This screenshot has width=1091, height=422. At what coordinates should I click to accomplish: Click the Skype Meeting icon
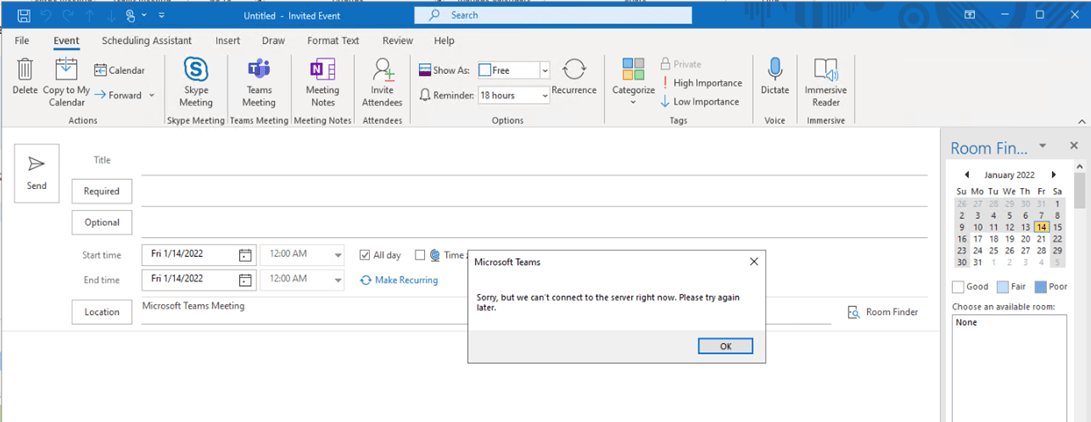(195, 72)
